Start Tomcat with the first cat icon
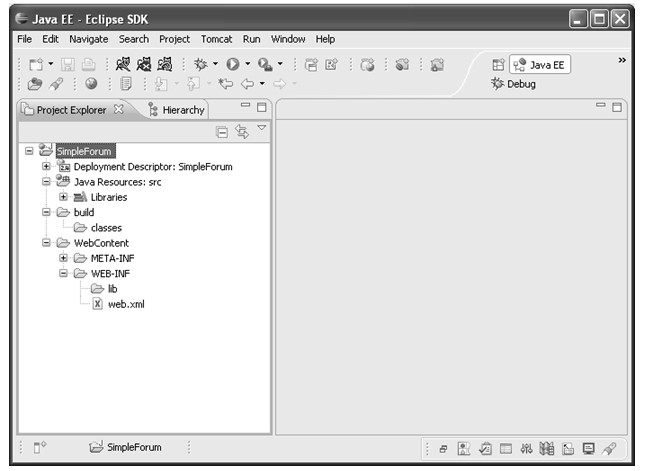This screenshot has height=471, width=653. point(123,64)
